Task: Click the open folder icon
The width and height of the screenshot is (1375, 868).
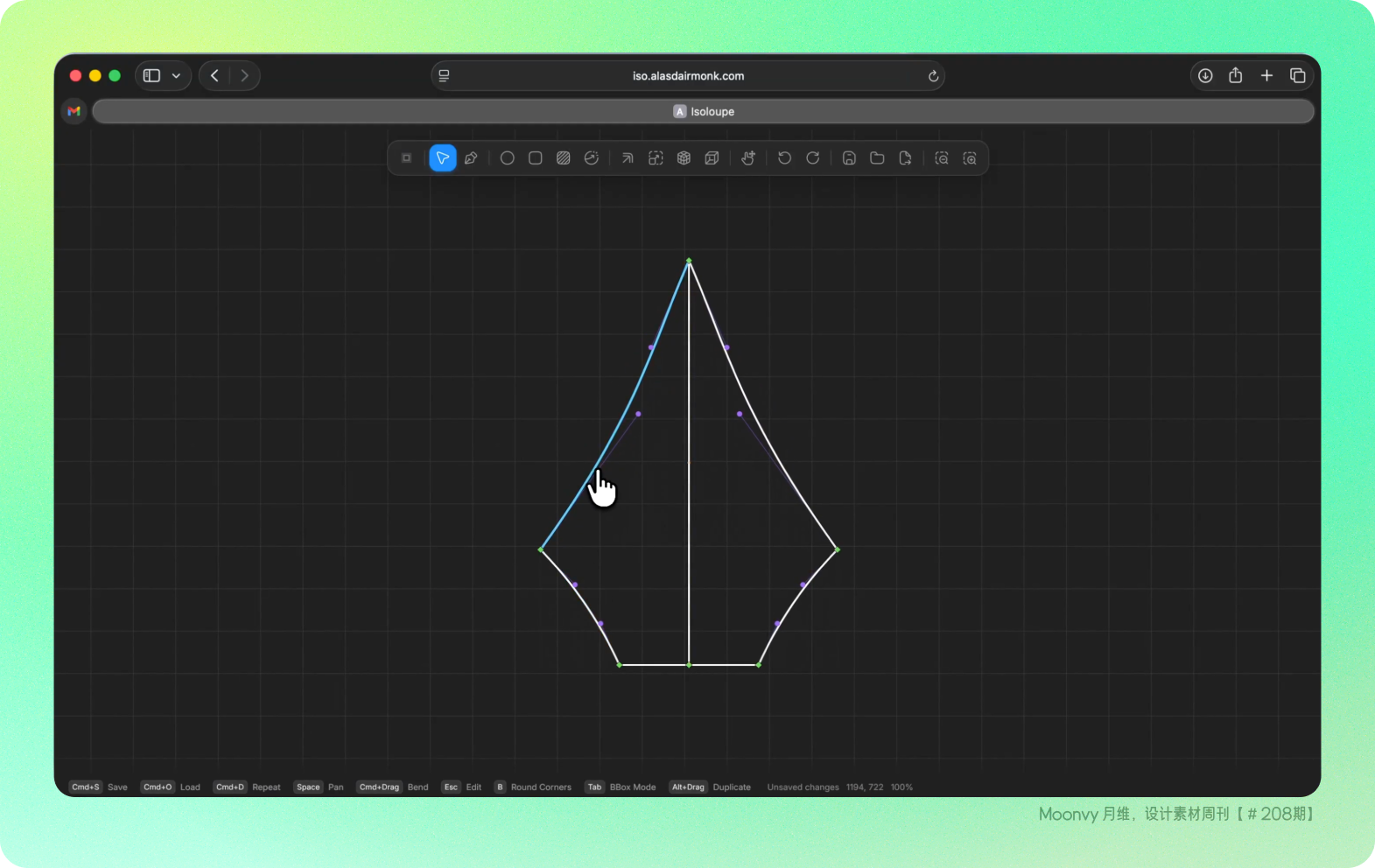Action: pyautogui.click(x=877, y=158)
